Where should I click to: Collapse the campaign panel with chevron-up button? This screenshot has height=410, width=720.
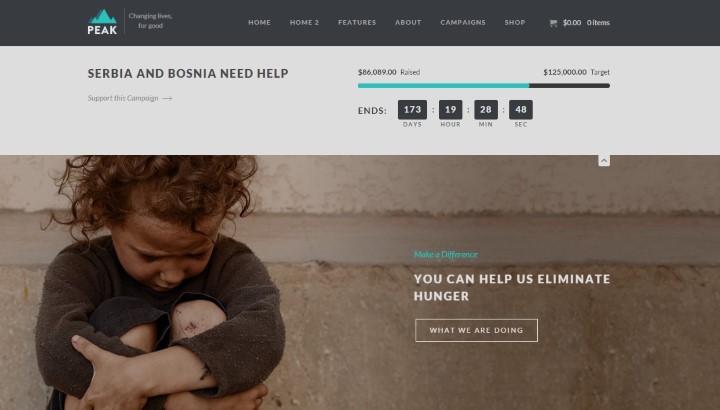(x=604, y=160)
